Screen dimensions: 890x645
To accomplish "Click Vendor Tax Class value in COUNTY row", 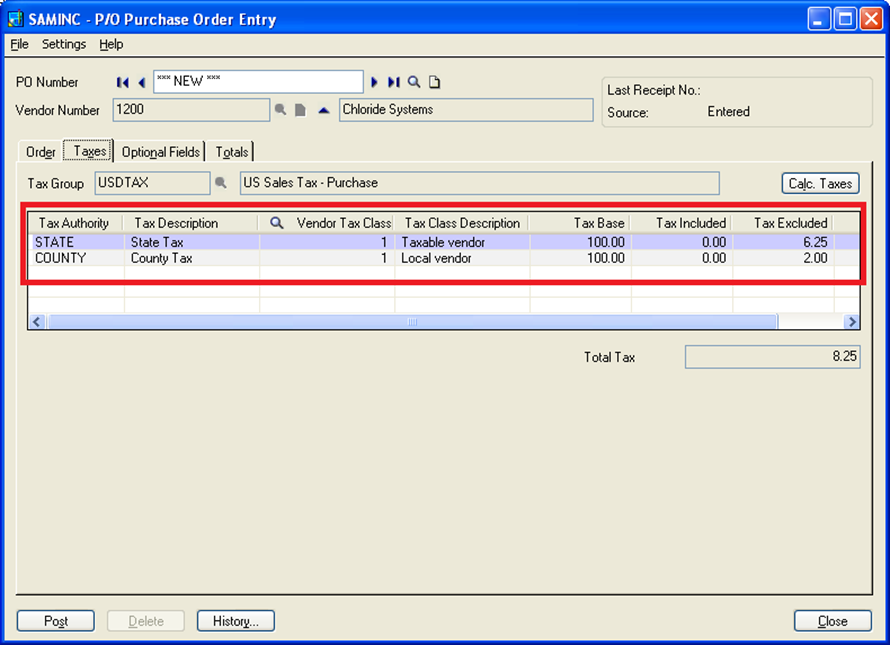I will pyautogui.click(x=327, y=258).
